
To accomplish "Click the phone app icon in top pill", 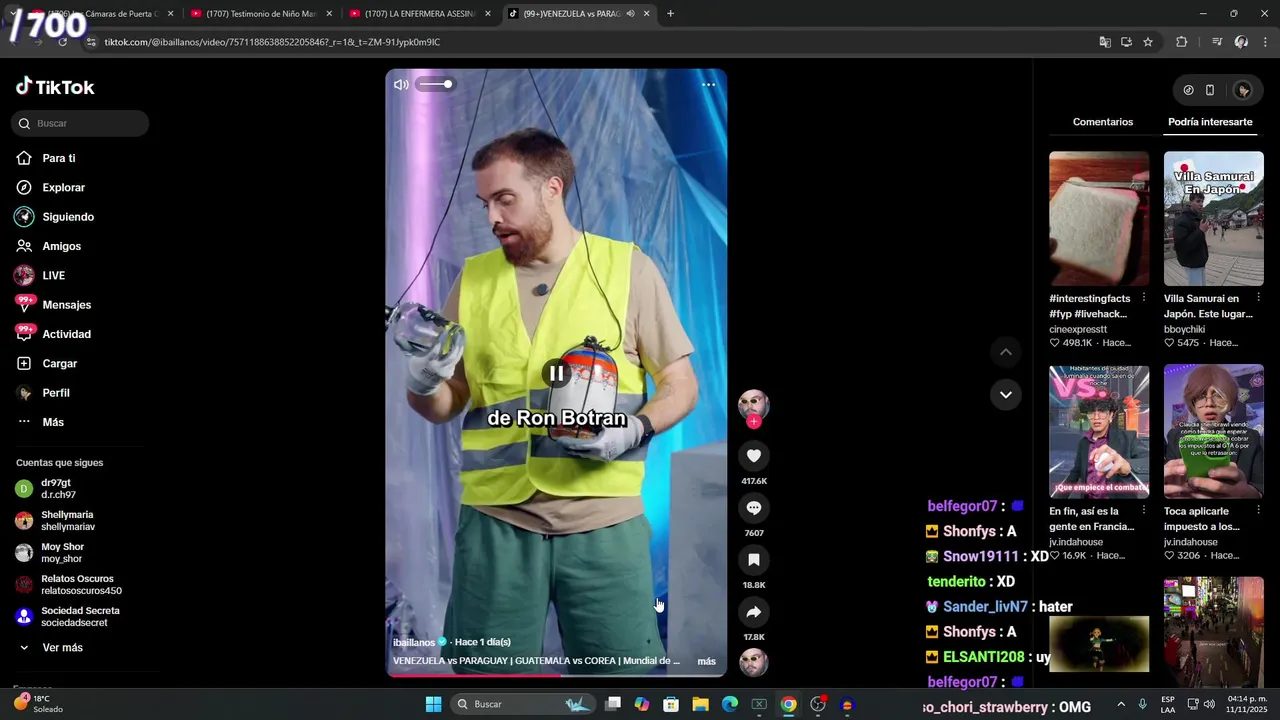I will [x=1210, y=90].
